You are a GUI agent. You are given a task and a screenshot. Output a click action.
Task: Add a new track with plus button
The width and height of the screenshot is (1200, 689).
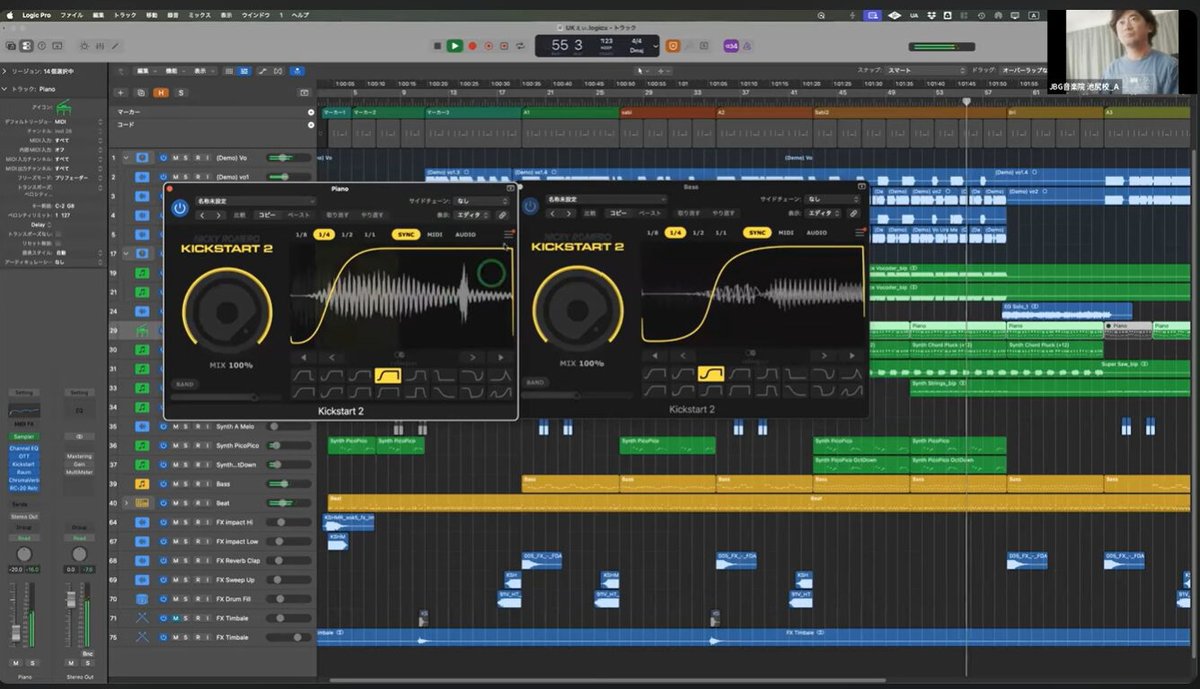[122, 92]
